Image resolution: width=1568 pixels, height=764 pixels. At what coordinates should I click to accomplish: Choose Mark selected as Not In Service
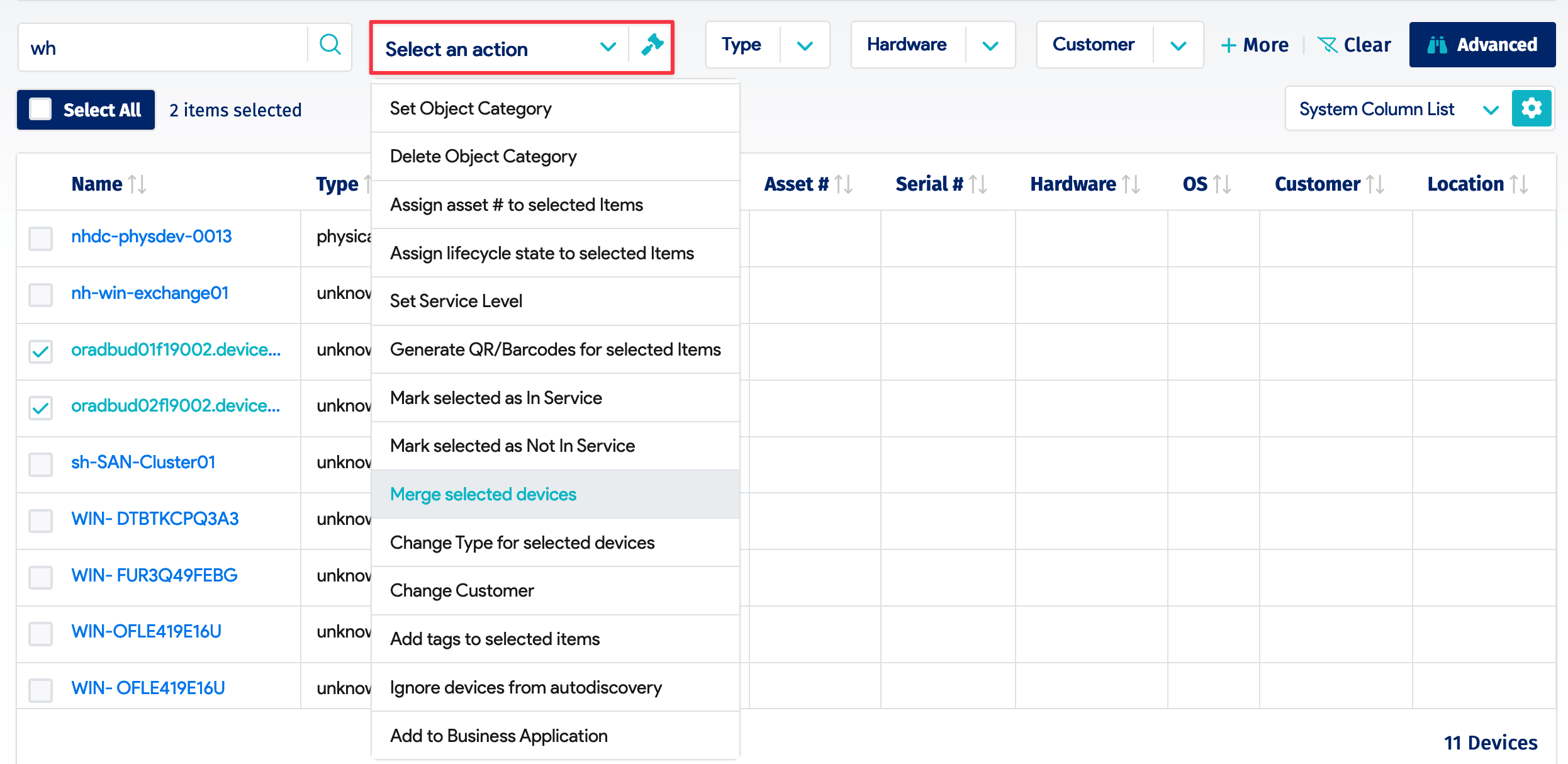point(556,446)
